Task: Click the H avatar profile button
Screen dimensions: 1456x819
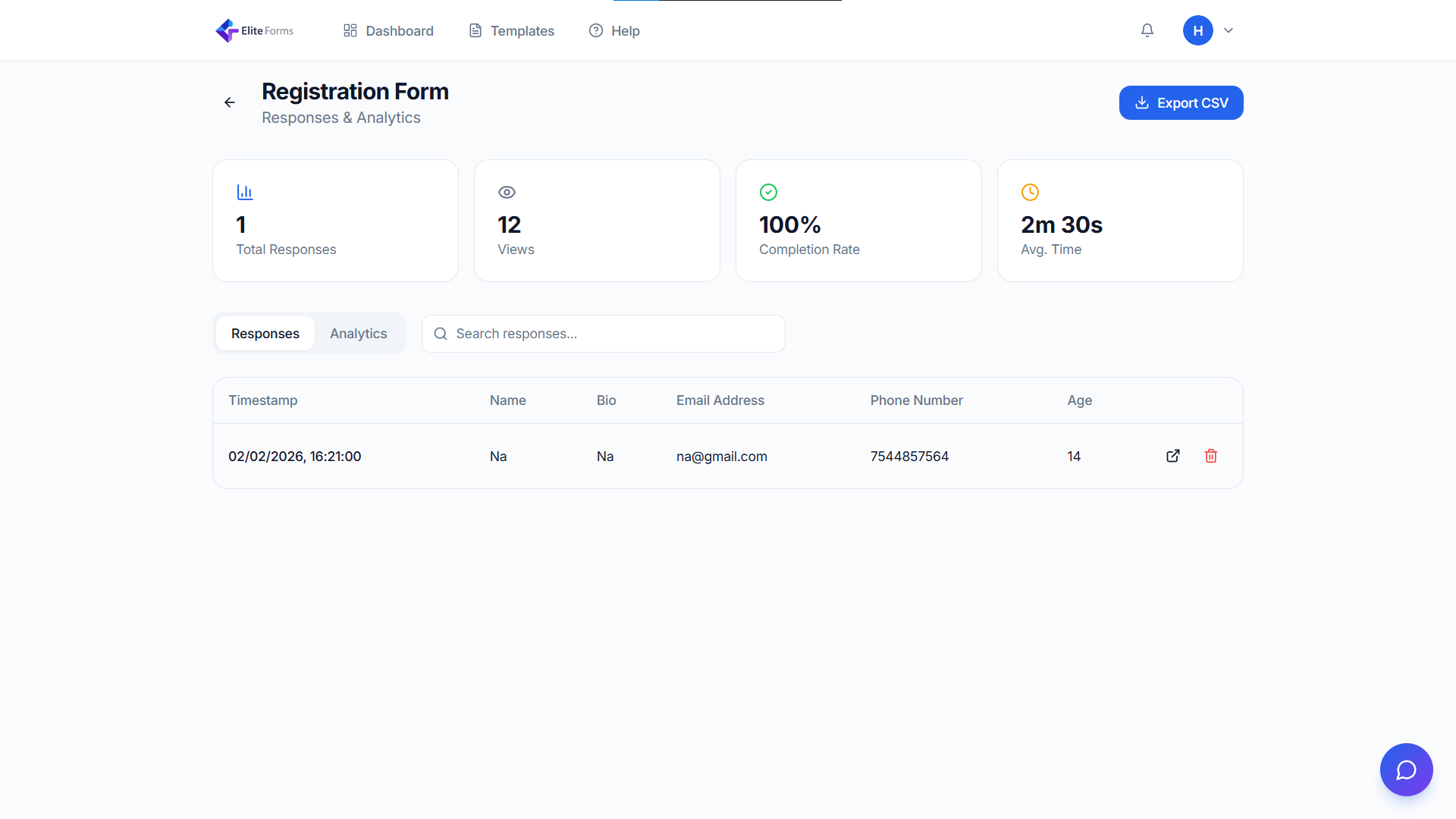Action: [1198, 30]
